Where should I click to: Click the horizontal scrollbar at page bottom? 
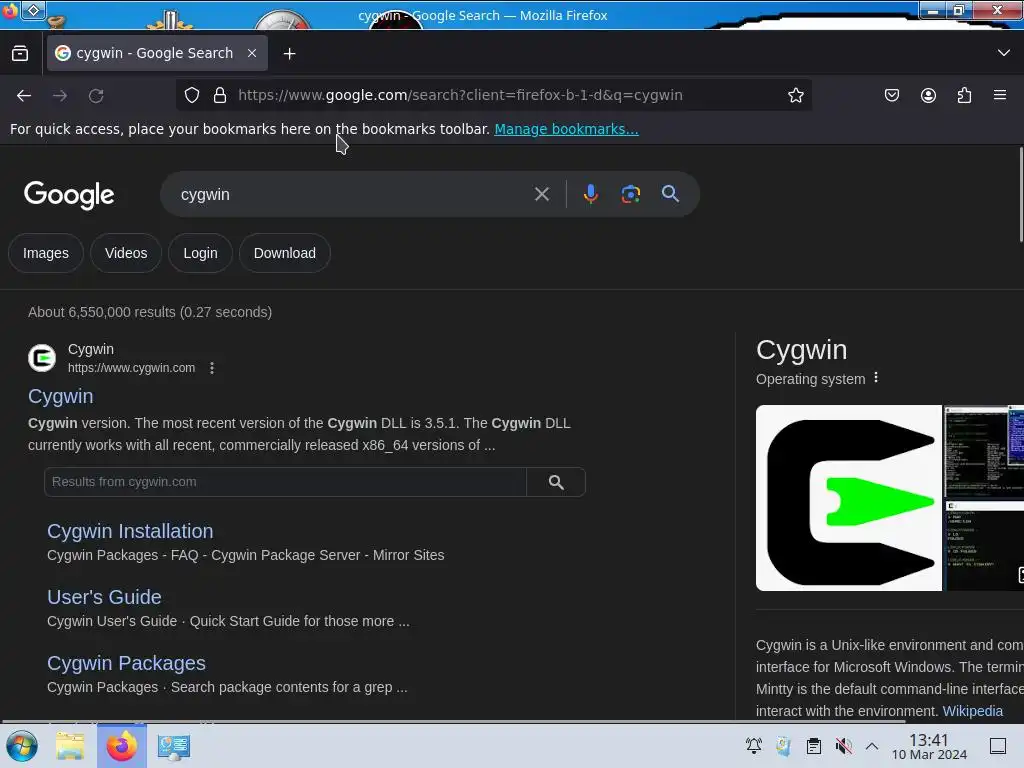click(x=453, y=722)
